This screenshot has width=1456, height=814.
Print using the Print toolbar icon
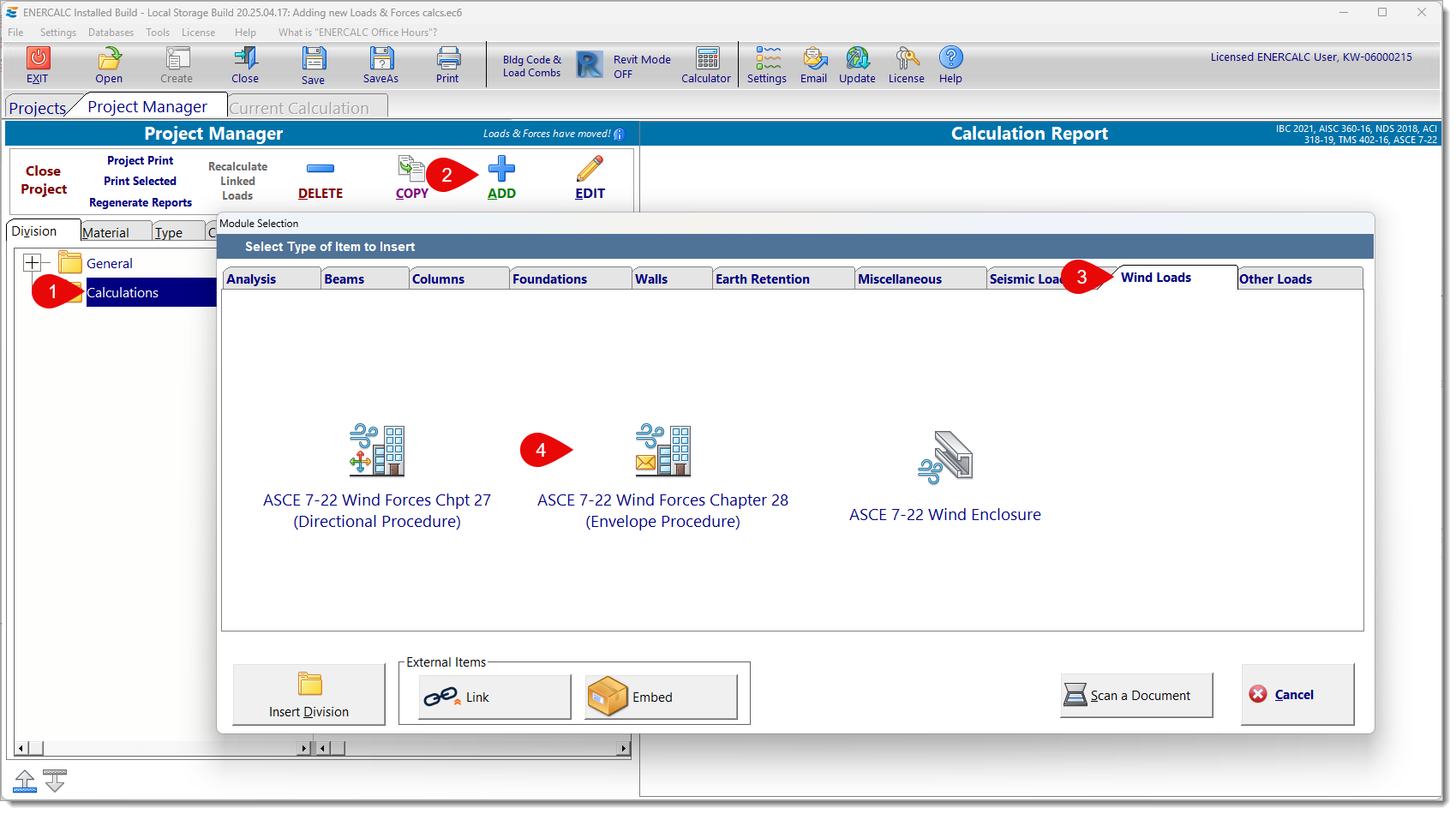click(x=448, y=57)
